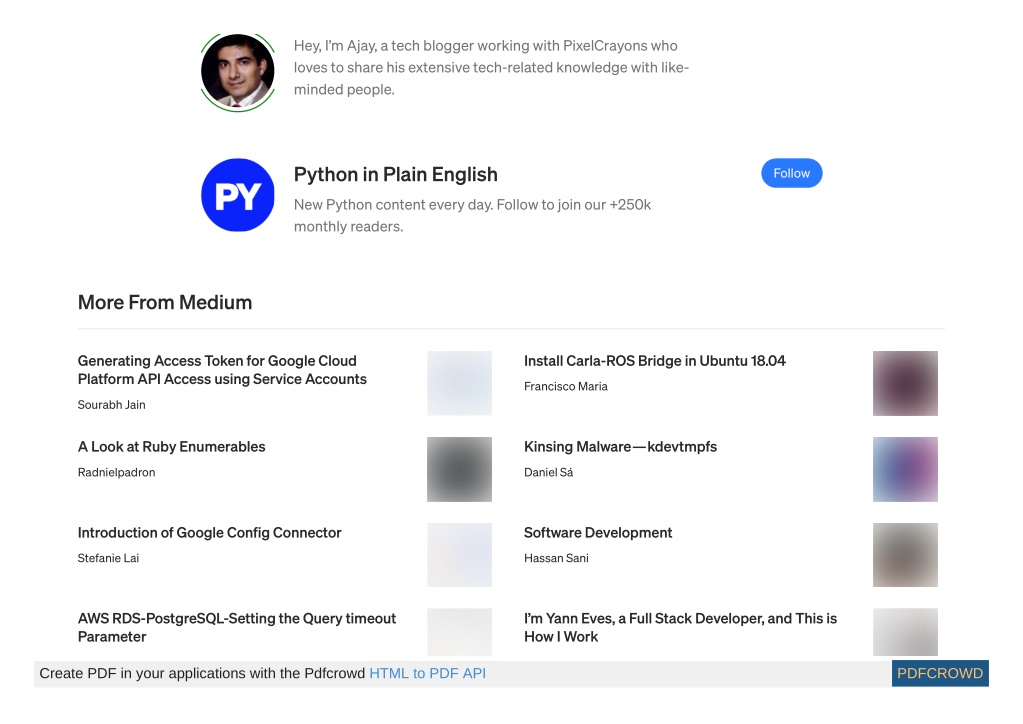
Task: Open the AWS RDS-PostgreSQL query timeout article
Action: point(237,627)
